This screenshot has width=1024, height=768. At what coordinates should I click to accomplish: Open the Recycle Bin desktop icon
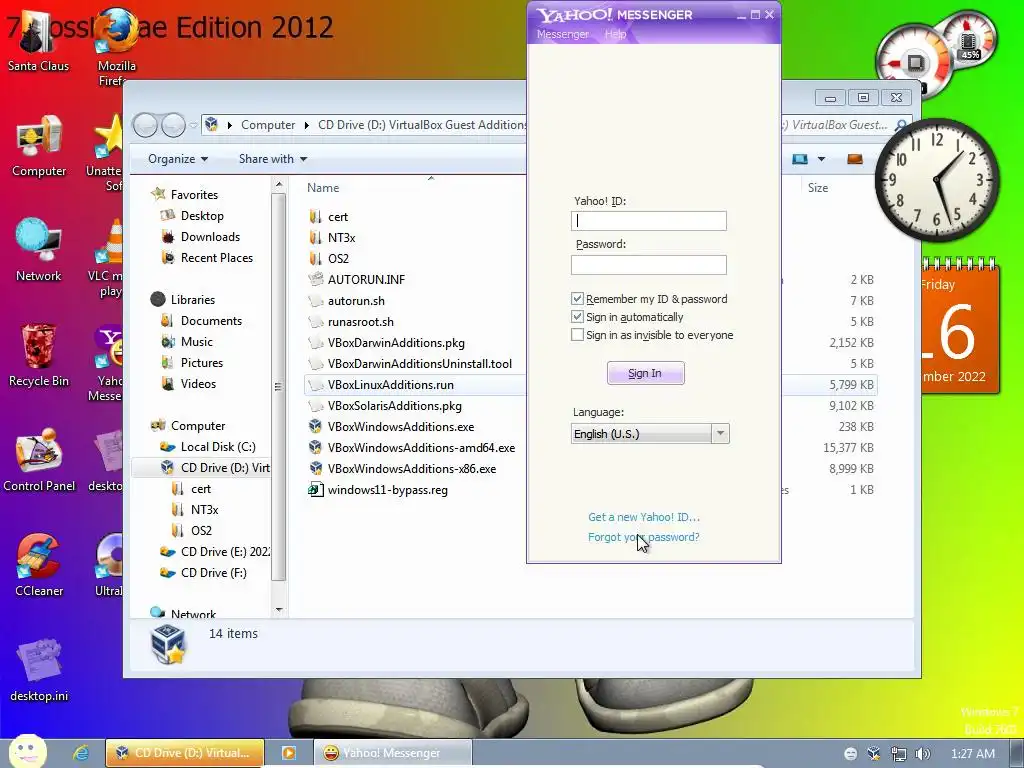coord(39,355)
